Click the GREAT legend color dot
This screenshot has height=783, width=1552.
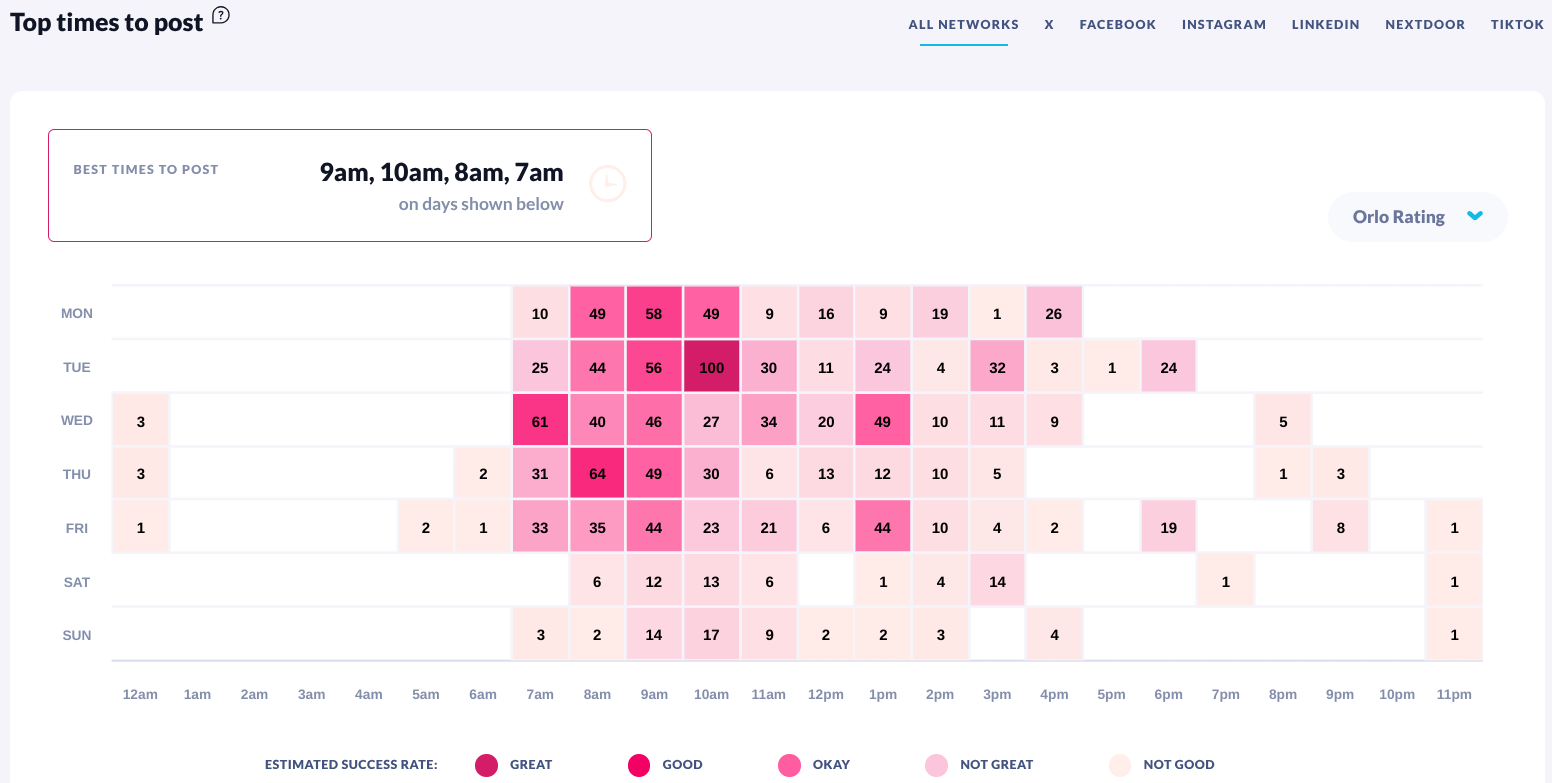[x=487, y=765]
